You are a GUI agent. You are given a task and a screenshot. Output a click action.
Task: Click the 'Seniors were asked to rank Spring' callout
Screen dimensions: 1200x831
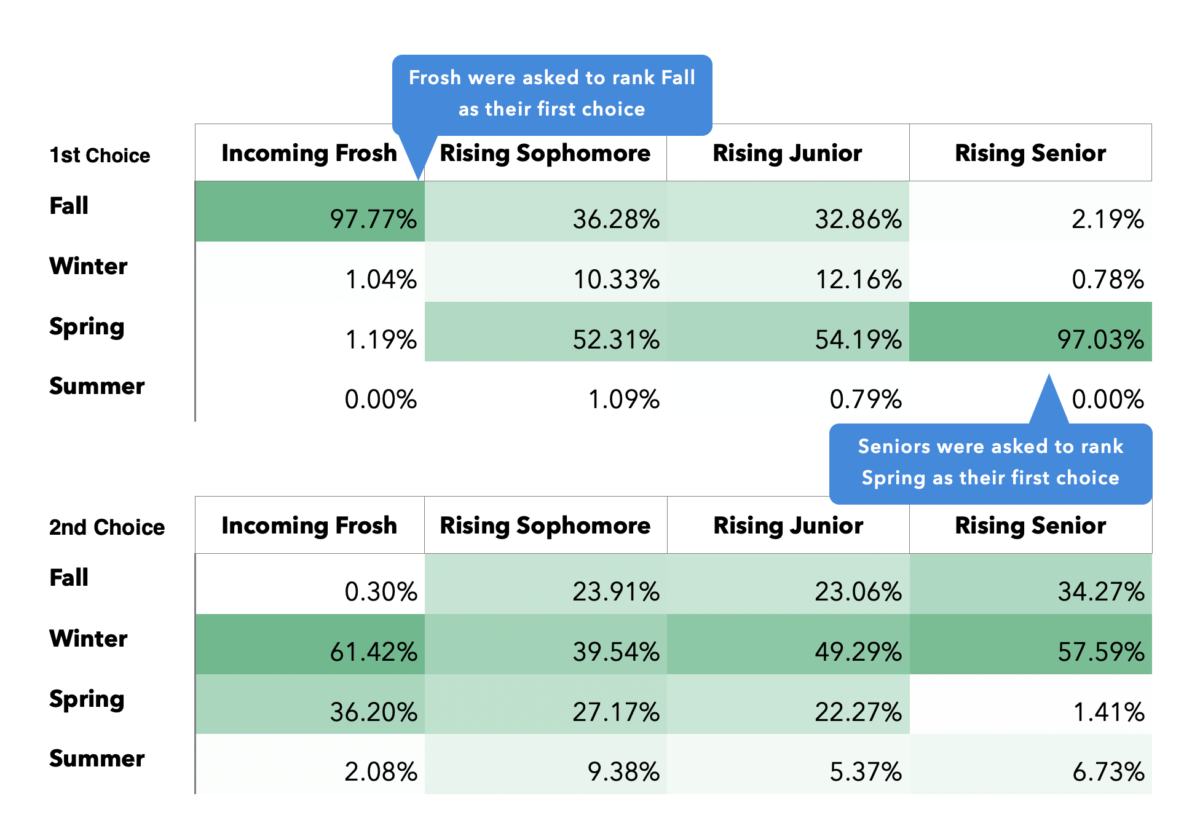click(990, 462)
